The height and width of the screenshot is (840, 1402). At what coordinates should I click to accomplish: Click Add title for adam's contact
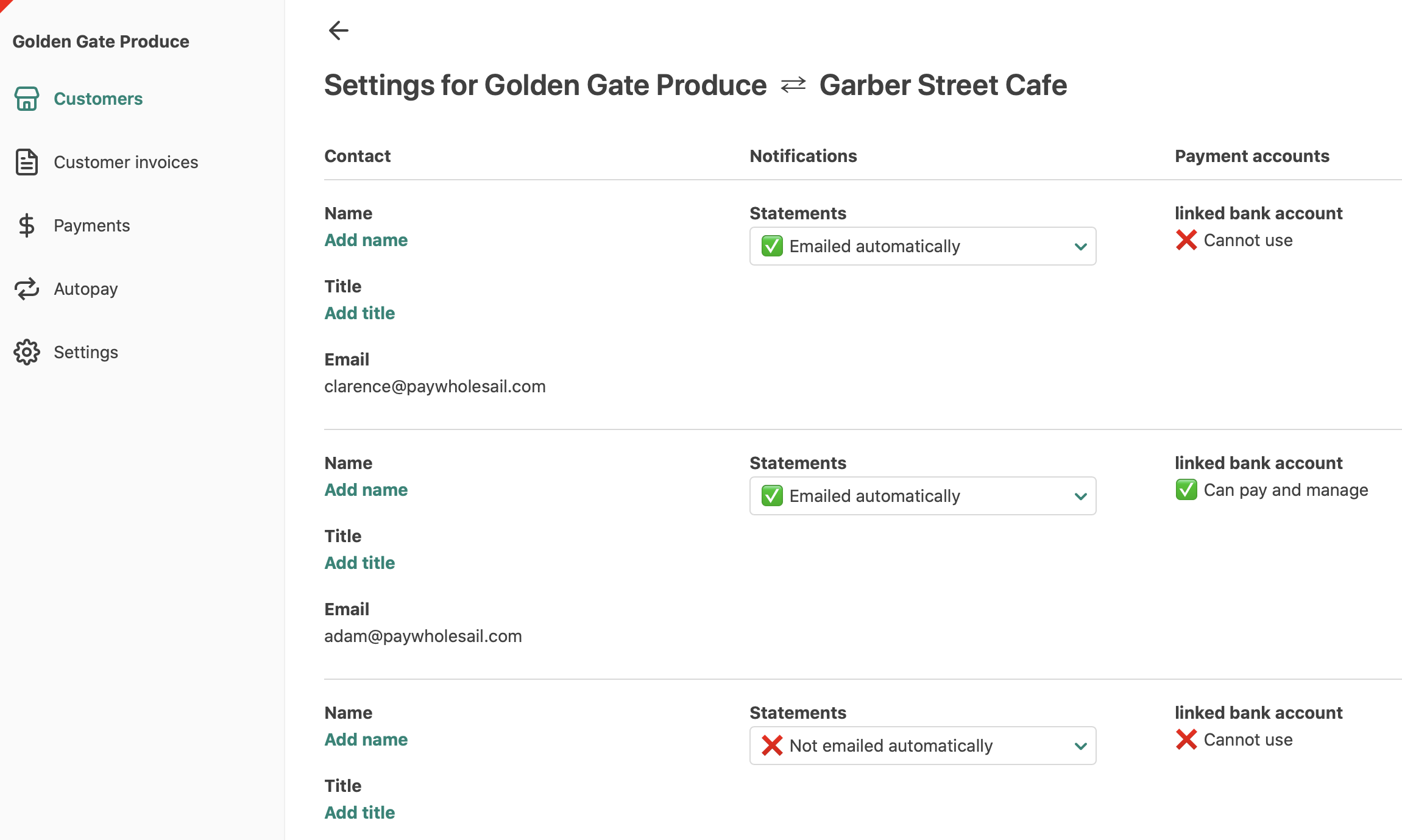click(359, 563)
